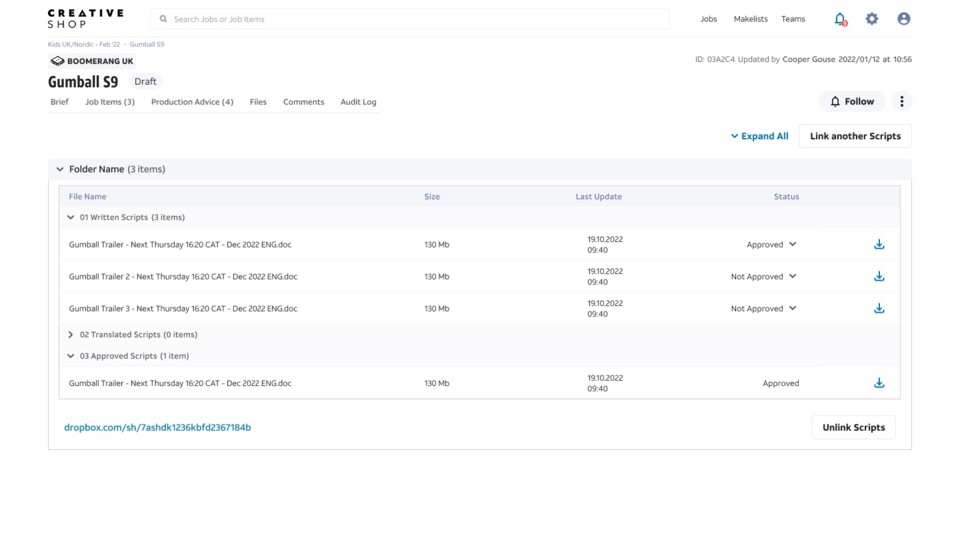Viewport: 960px width, 540px height.
Task: Open the Job Items (3) tab
Action: [110, 102]
